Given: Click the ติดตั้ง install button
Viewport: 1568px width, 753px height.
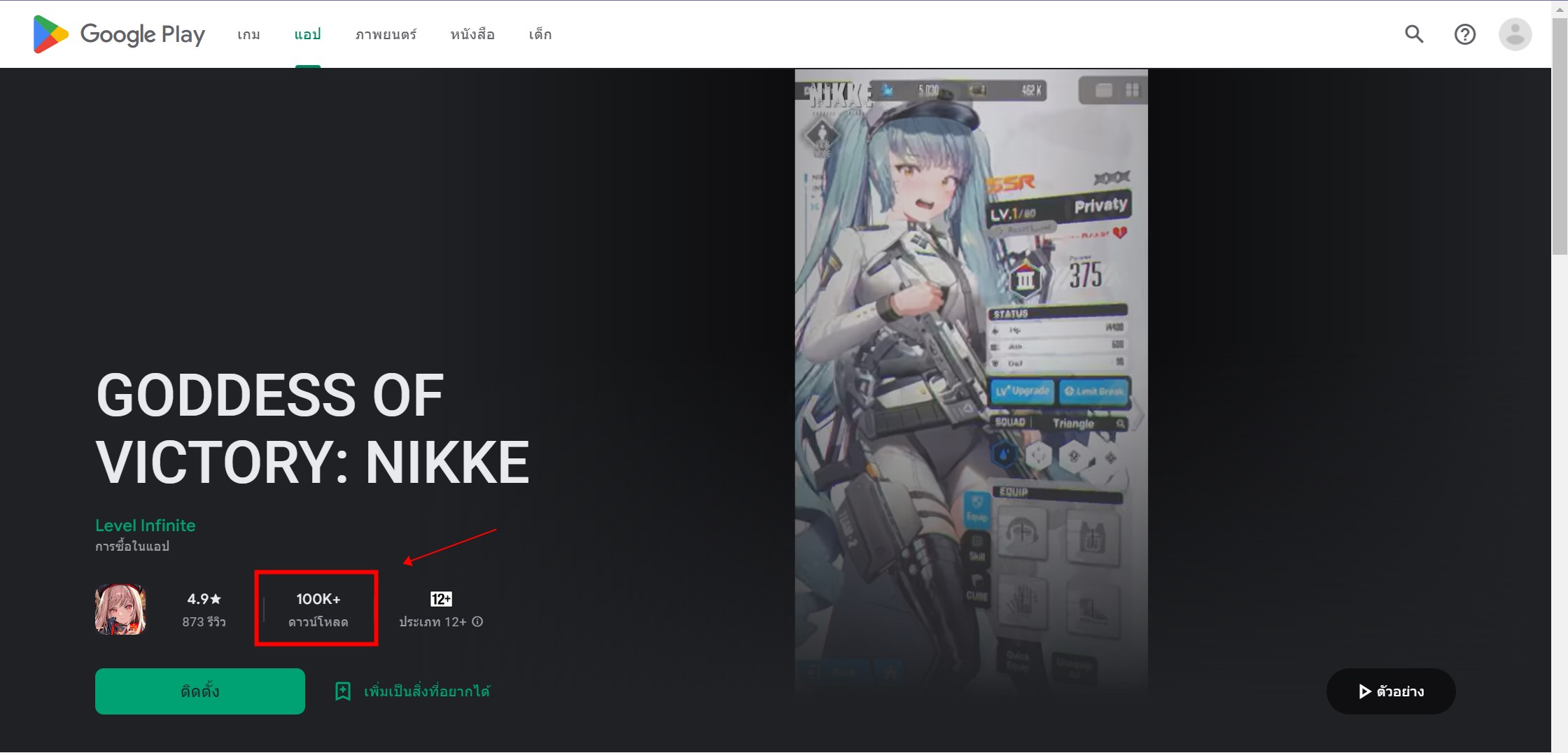Looking at the screenshot, I should [199, 691].
